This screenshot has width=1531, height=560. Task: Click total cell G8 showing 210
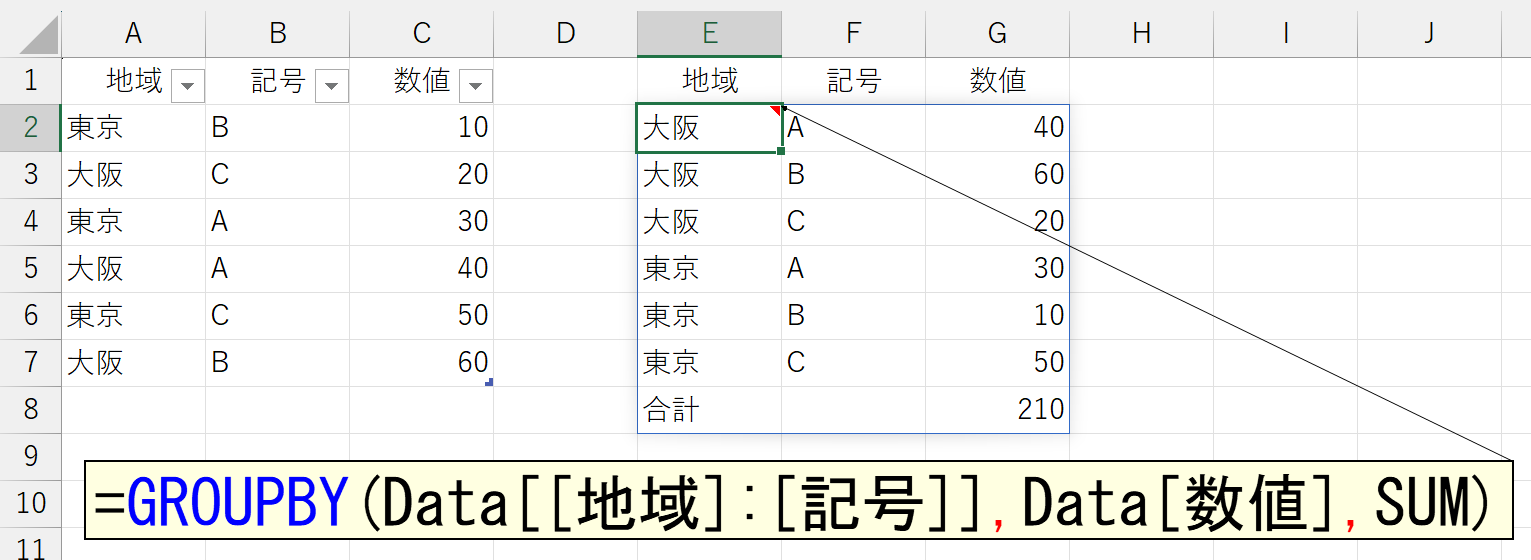click(998, 410)
